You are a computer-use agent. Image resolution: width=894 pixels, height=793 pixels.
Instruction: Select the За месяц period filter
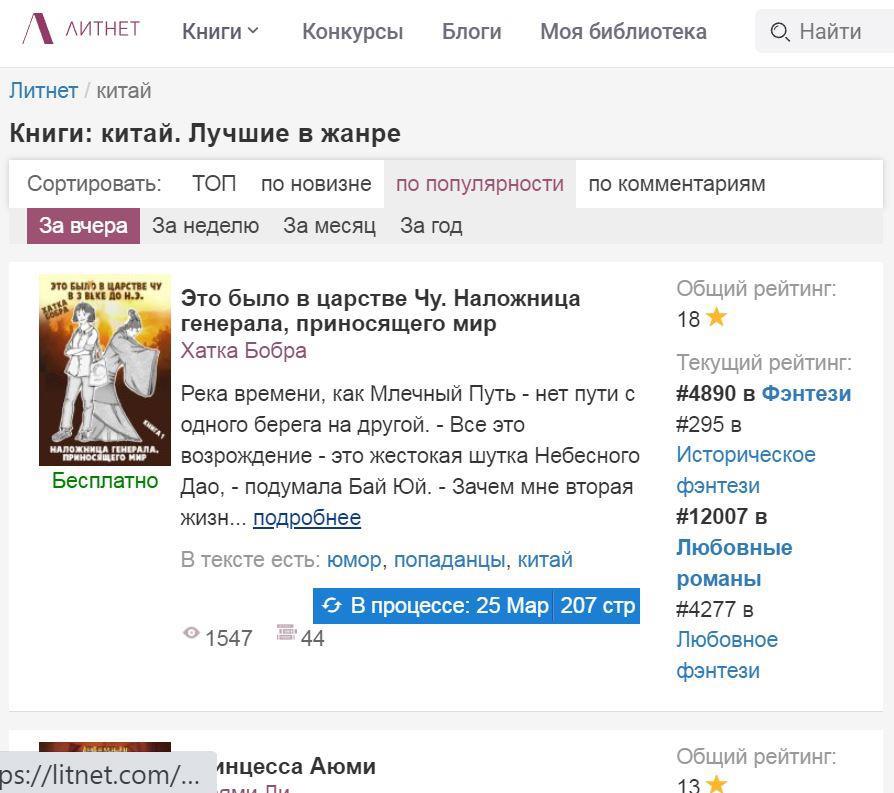[x=330, y=226]
